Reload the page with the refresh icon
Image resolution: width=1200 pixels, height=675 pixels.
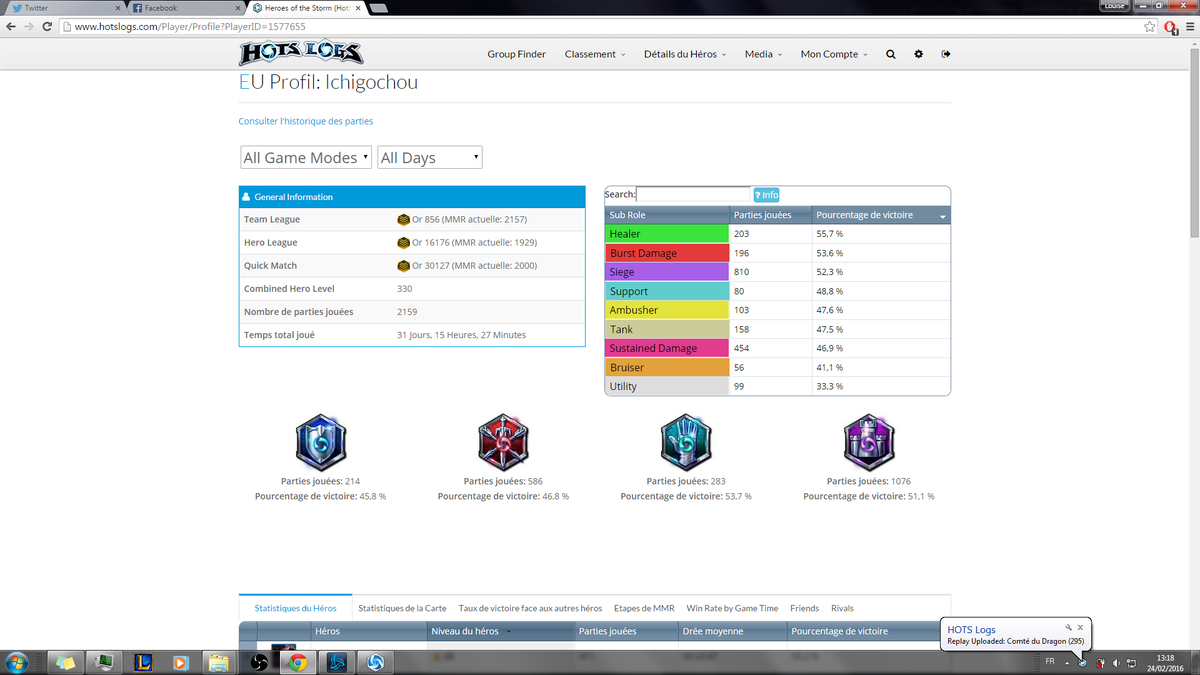[47, 26]
